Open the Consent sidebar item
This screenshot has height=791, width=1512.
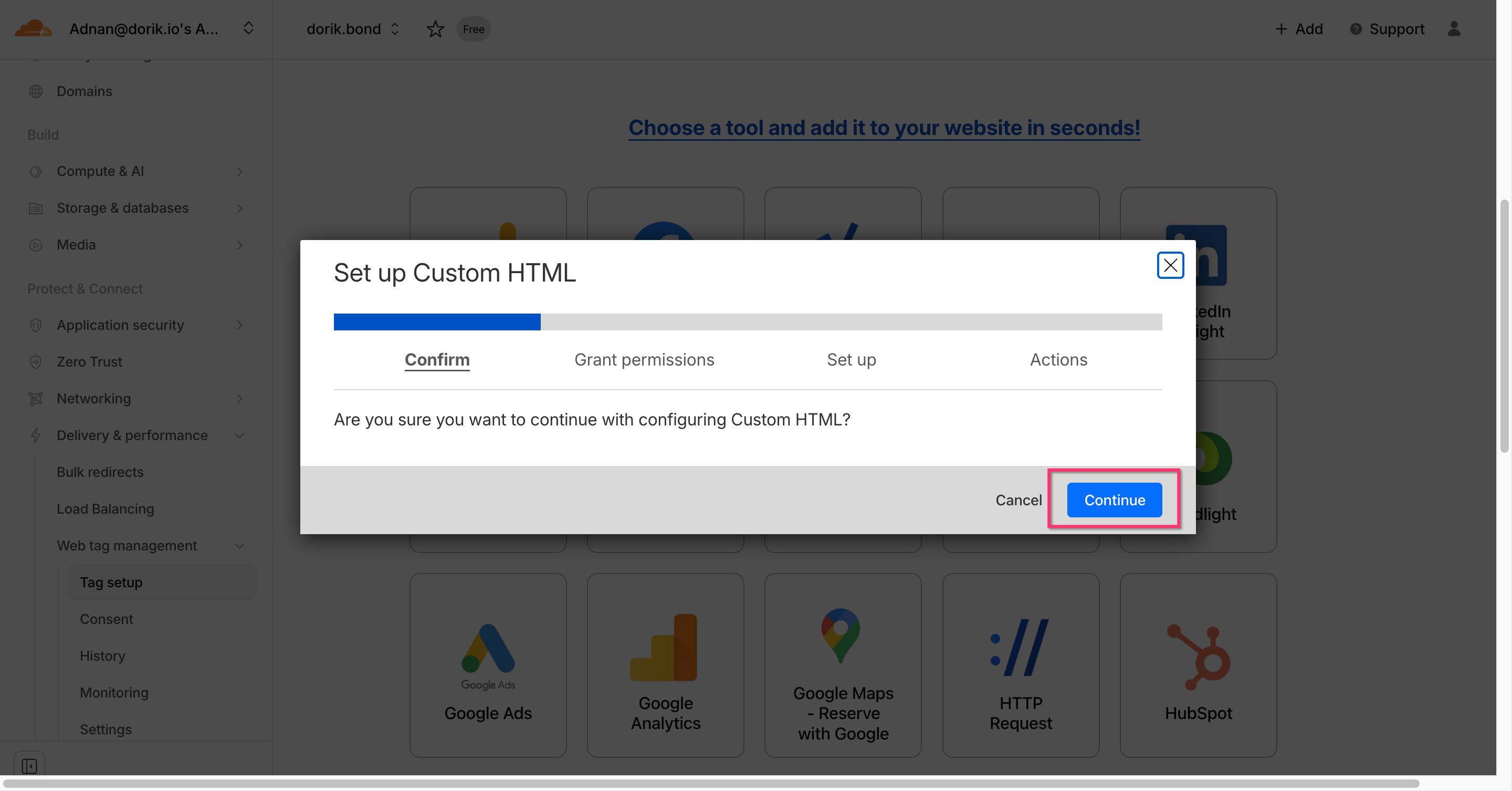(106, 619)
